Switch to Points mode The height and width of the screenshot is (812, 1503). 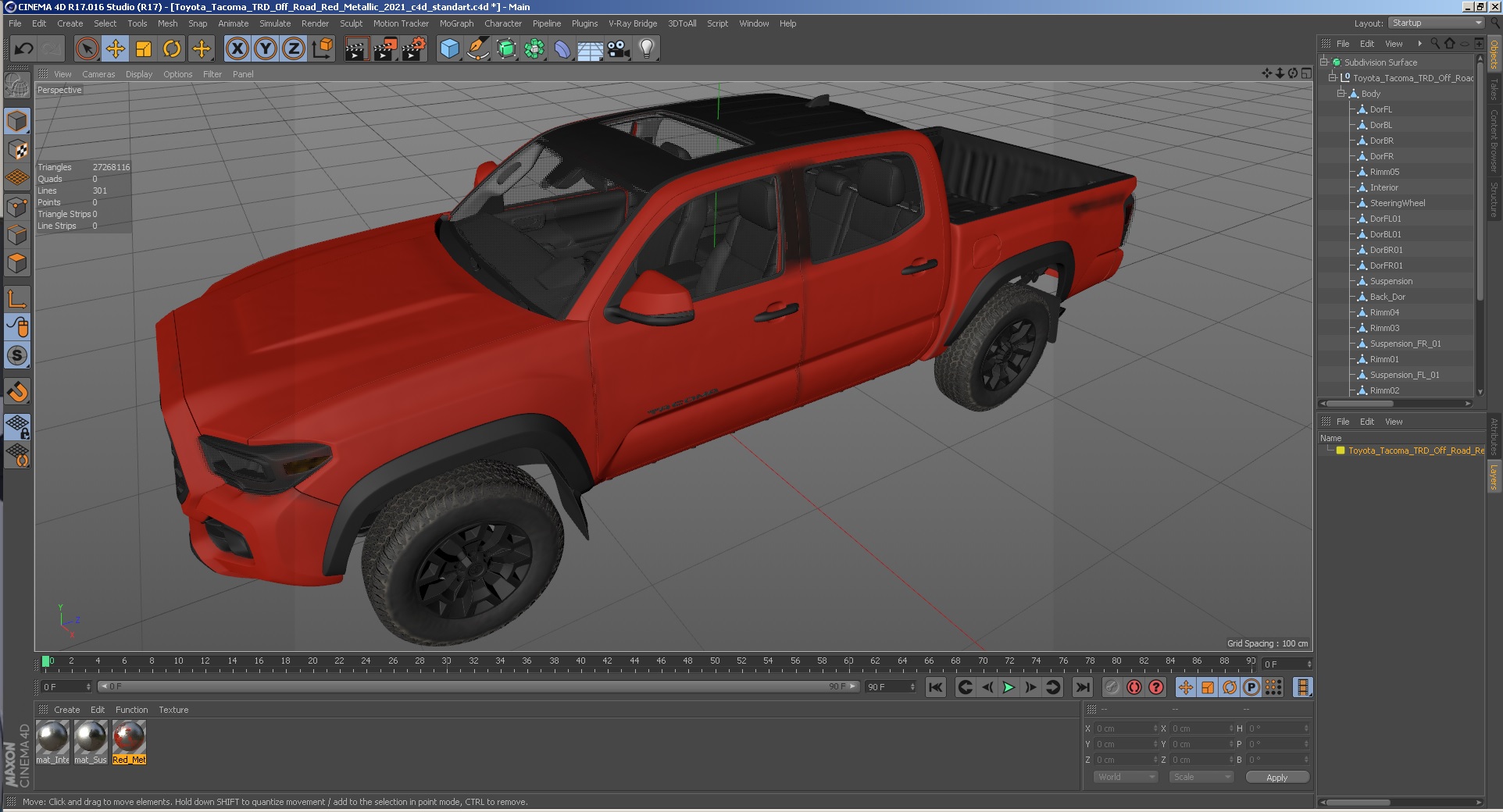[x=17, y=206]
